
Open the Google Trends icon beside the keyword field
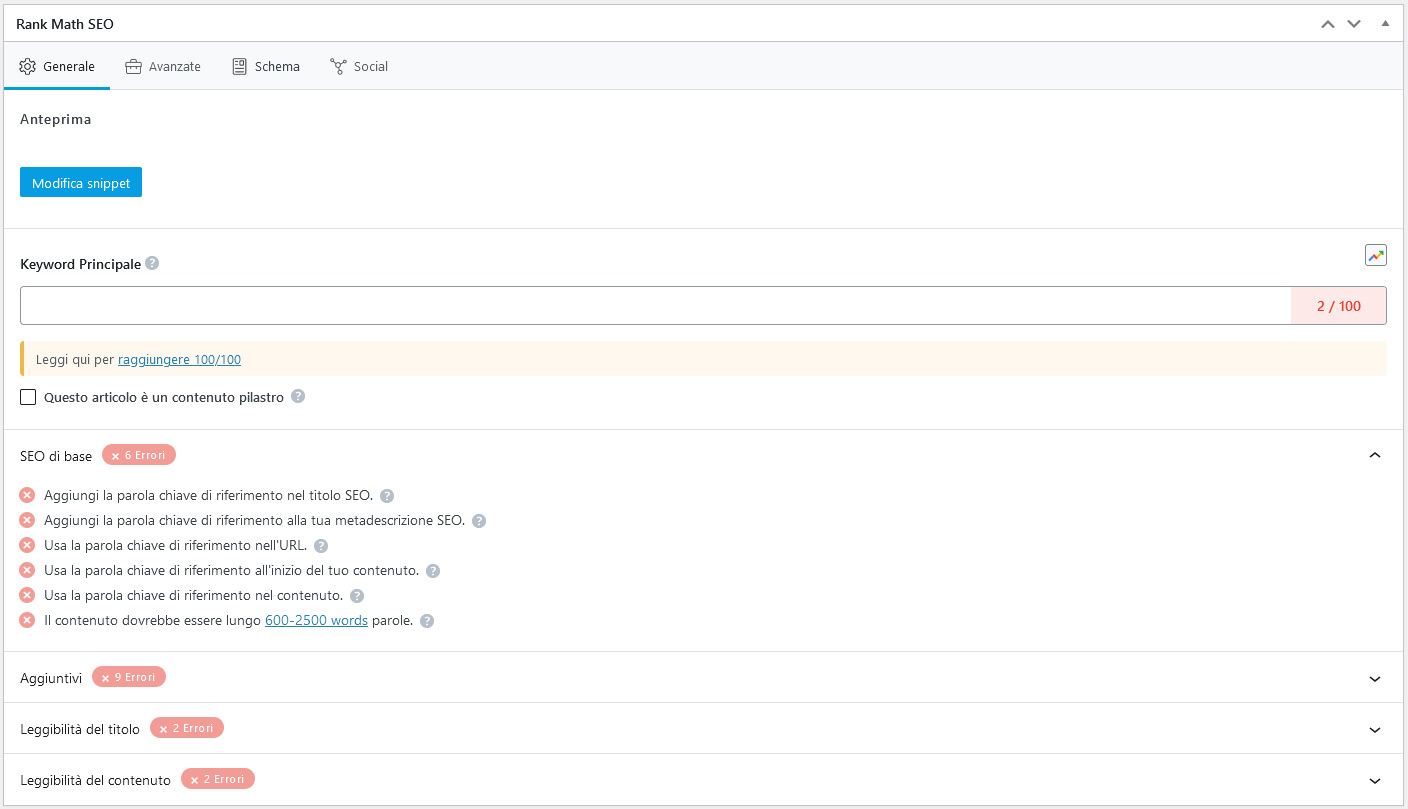coord(1376,256)
